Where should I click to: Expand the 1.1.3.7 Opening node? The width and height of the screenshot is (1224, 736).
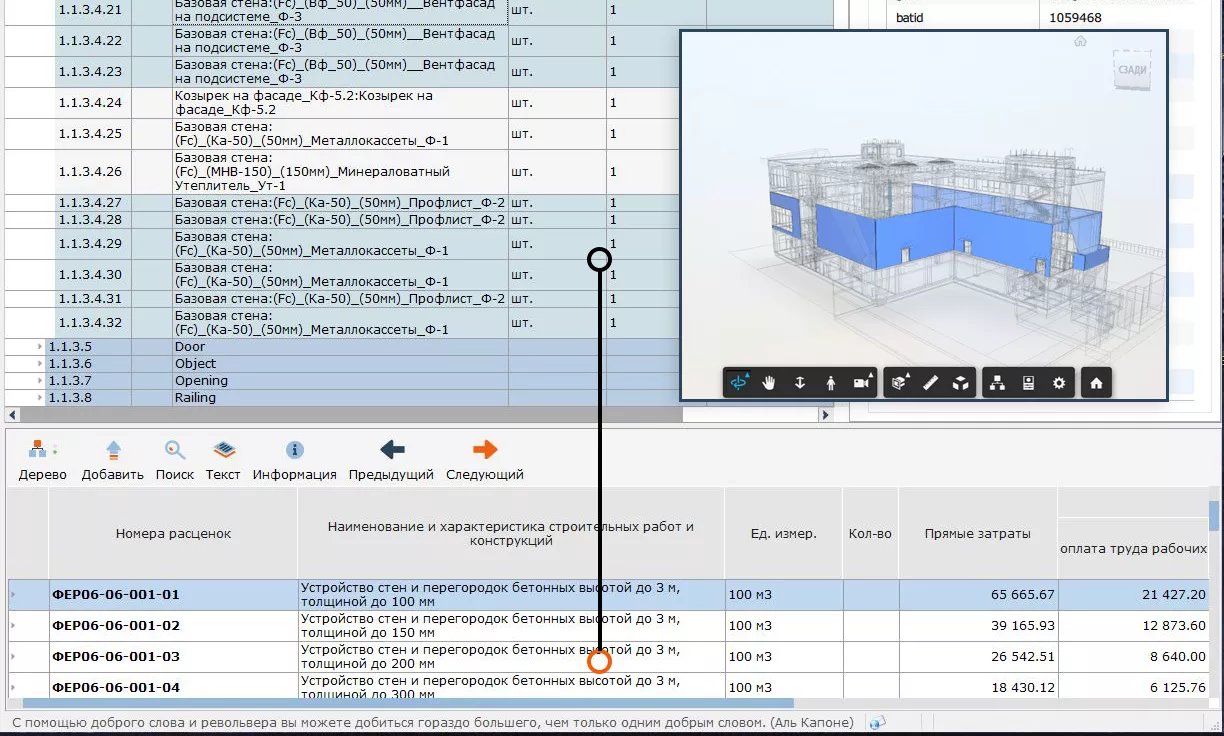(x=40, y=381)
